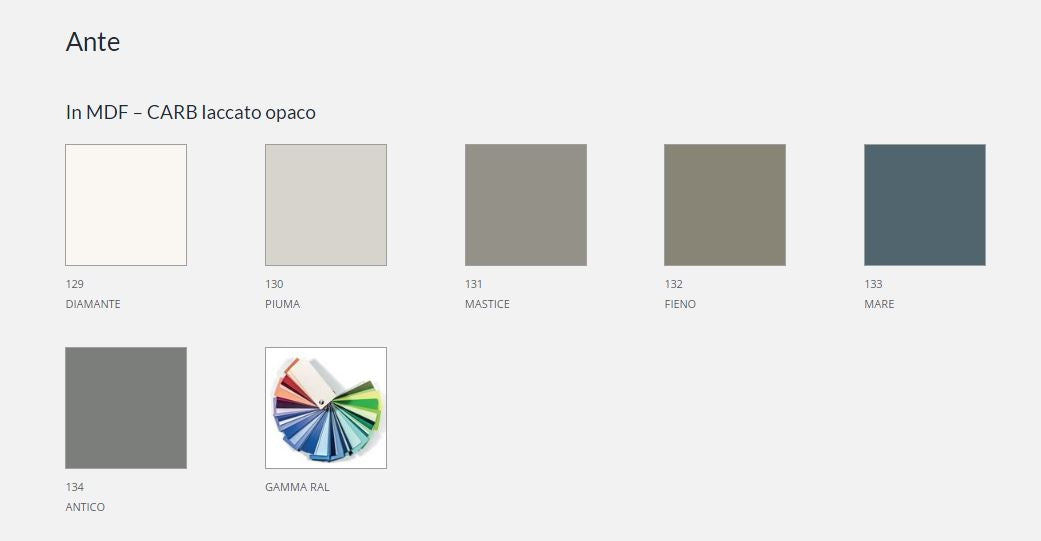Choose the Piuma light grey swatch
Viewport: 1041px width, 541px height.
pyautogui.click(x=326, y=205)
